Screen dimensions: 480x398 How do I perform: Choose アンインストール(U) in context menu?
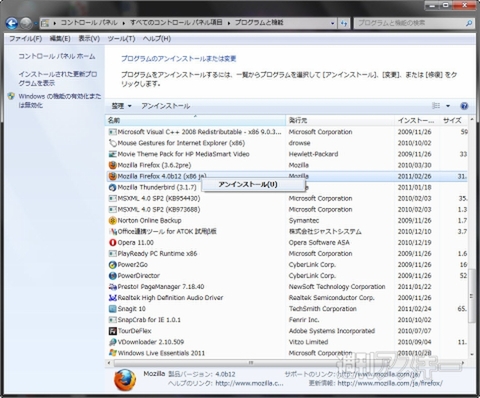pyautogui.click(x=253, y=185)
